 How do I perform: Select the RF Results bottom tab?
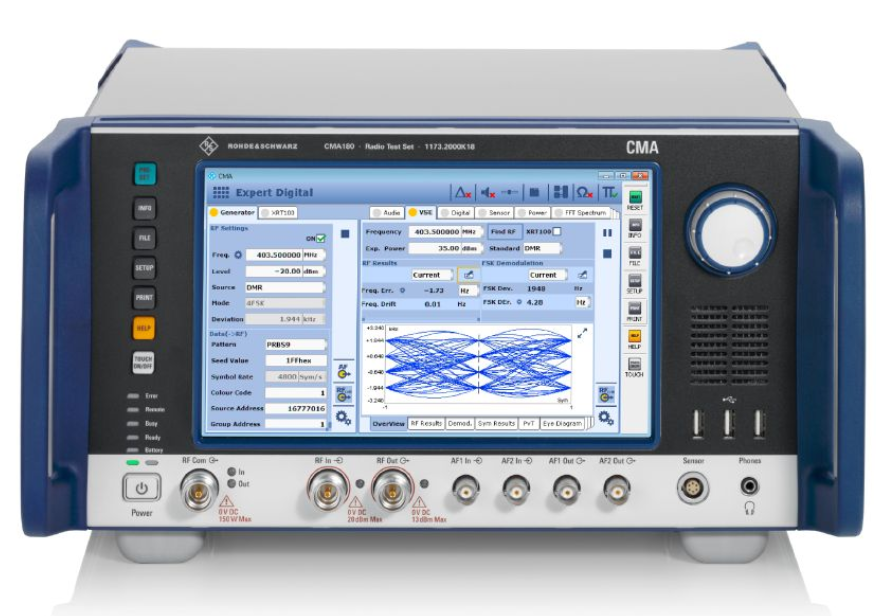point(426,424)
